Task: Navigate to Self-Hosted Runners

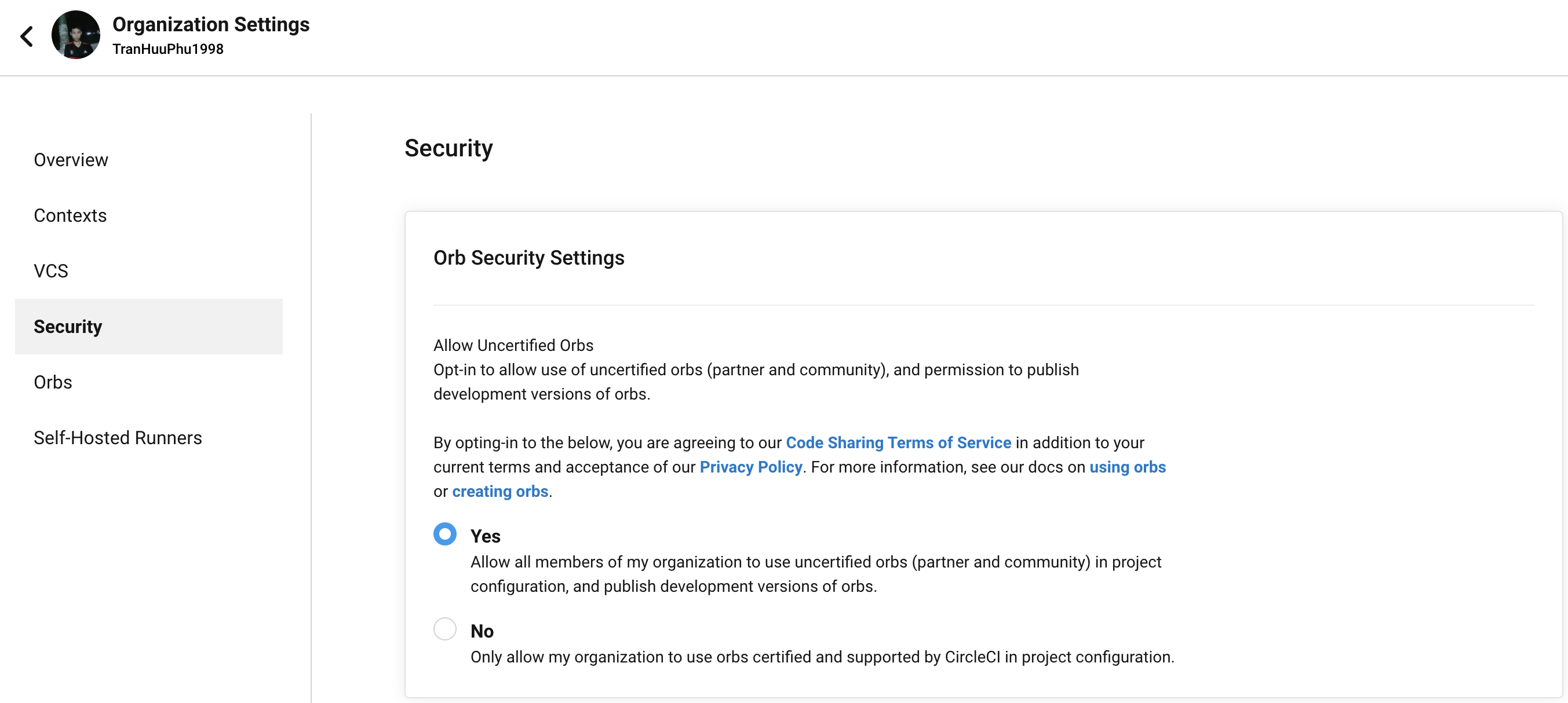Action: click(x=118, y=438)
